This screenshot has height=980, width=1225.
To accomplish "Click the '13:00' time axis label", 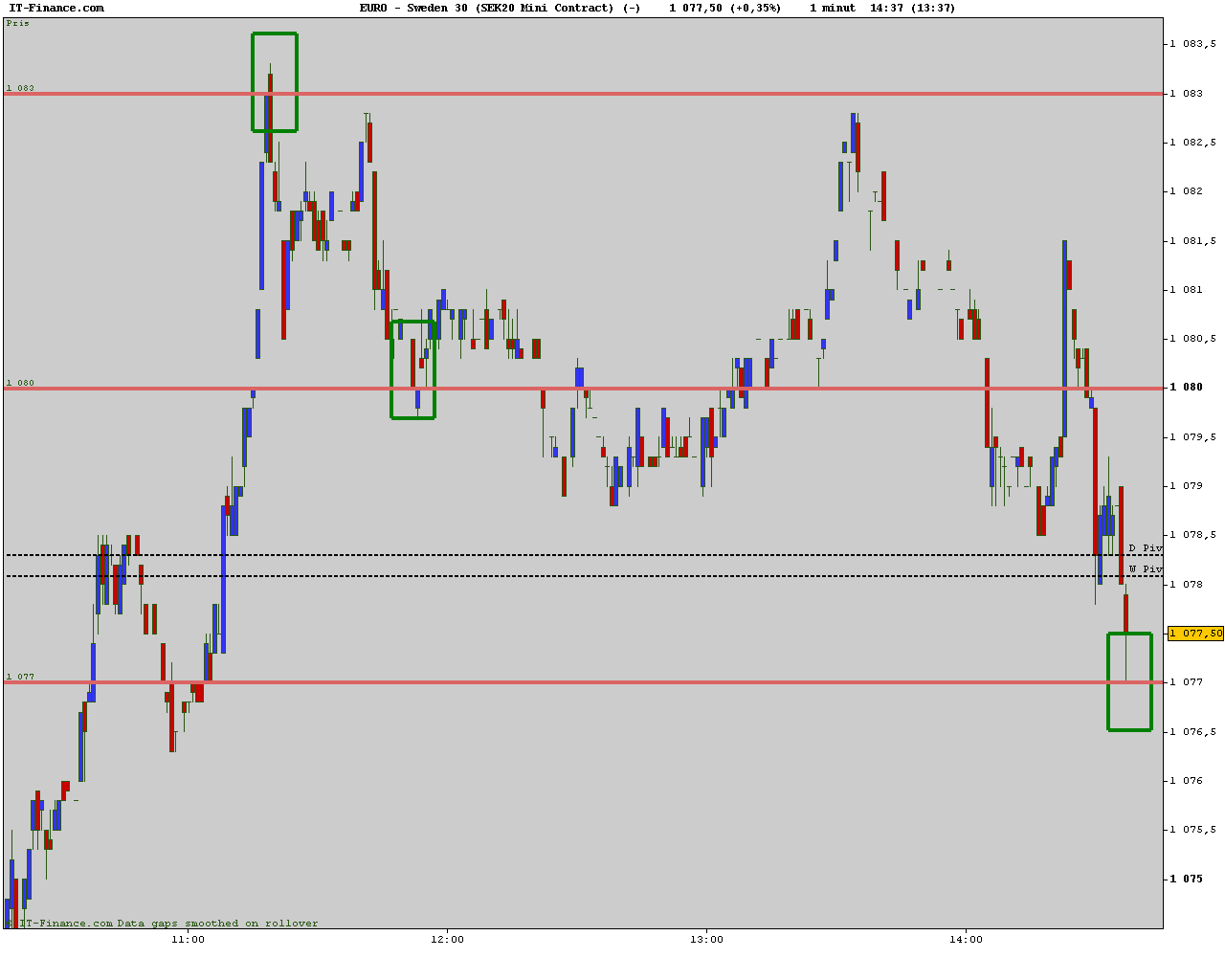I will (x=706, y=939).
